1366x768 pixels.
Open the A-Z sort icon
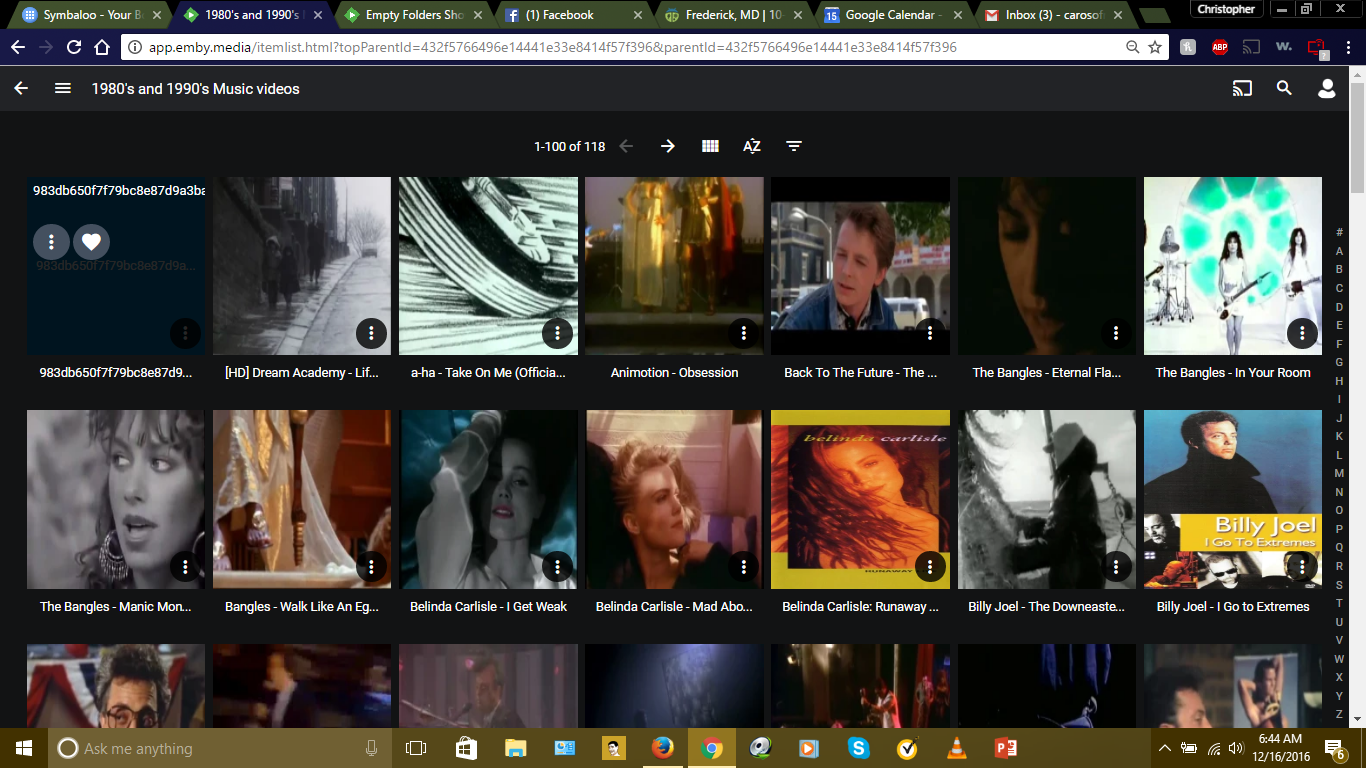tap(751, 146)
